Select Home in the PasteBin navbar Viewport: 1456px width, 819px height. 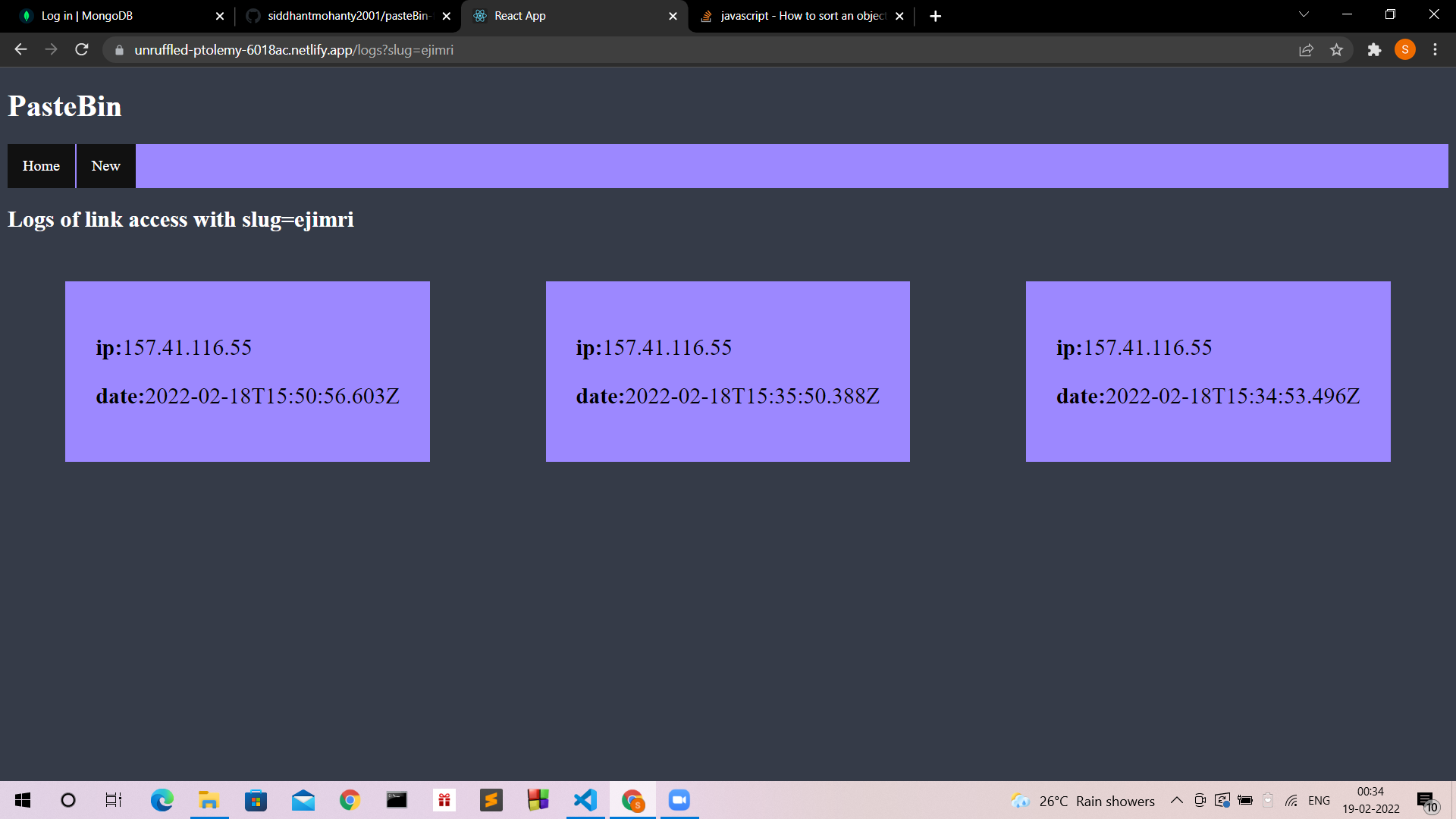point(41,165)
